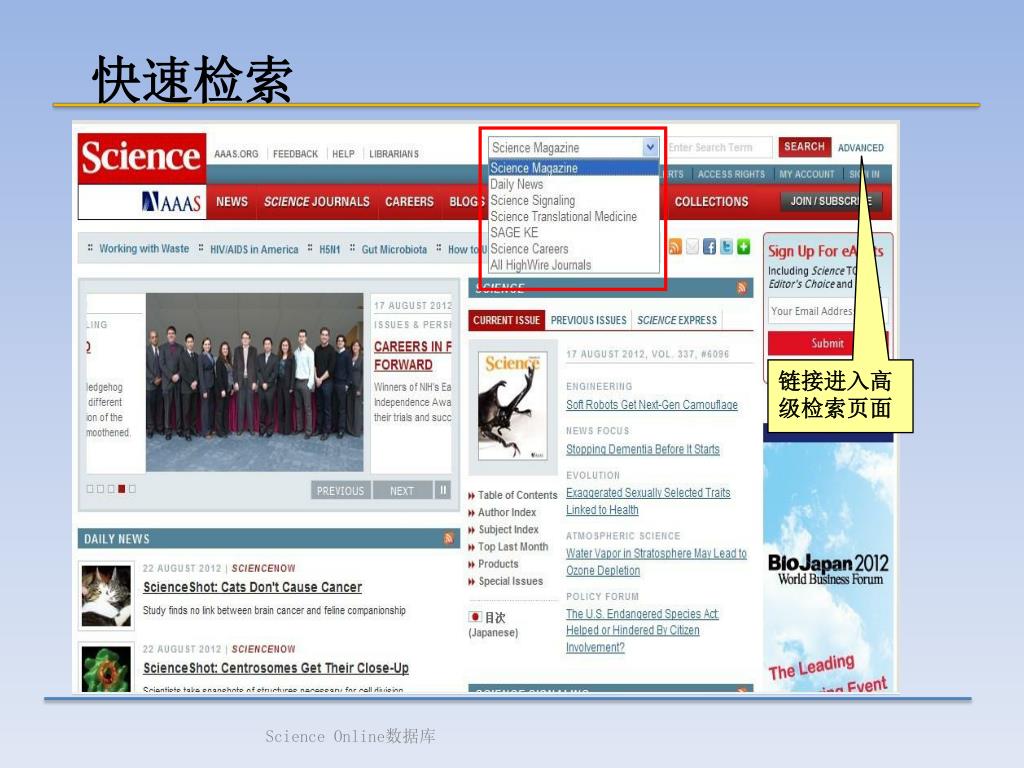This screenshot has width=1024, height=768.
Task: Open the SCIENCE JOURNALS menu
Action: click(x=317, y=202)
